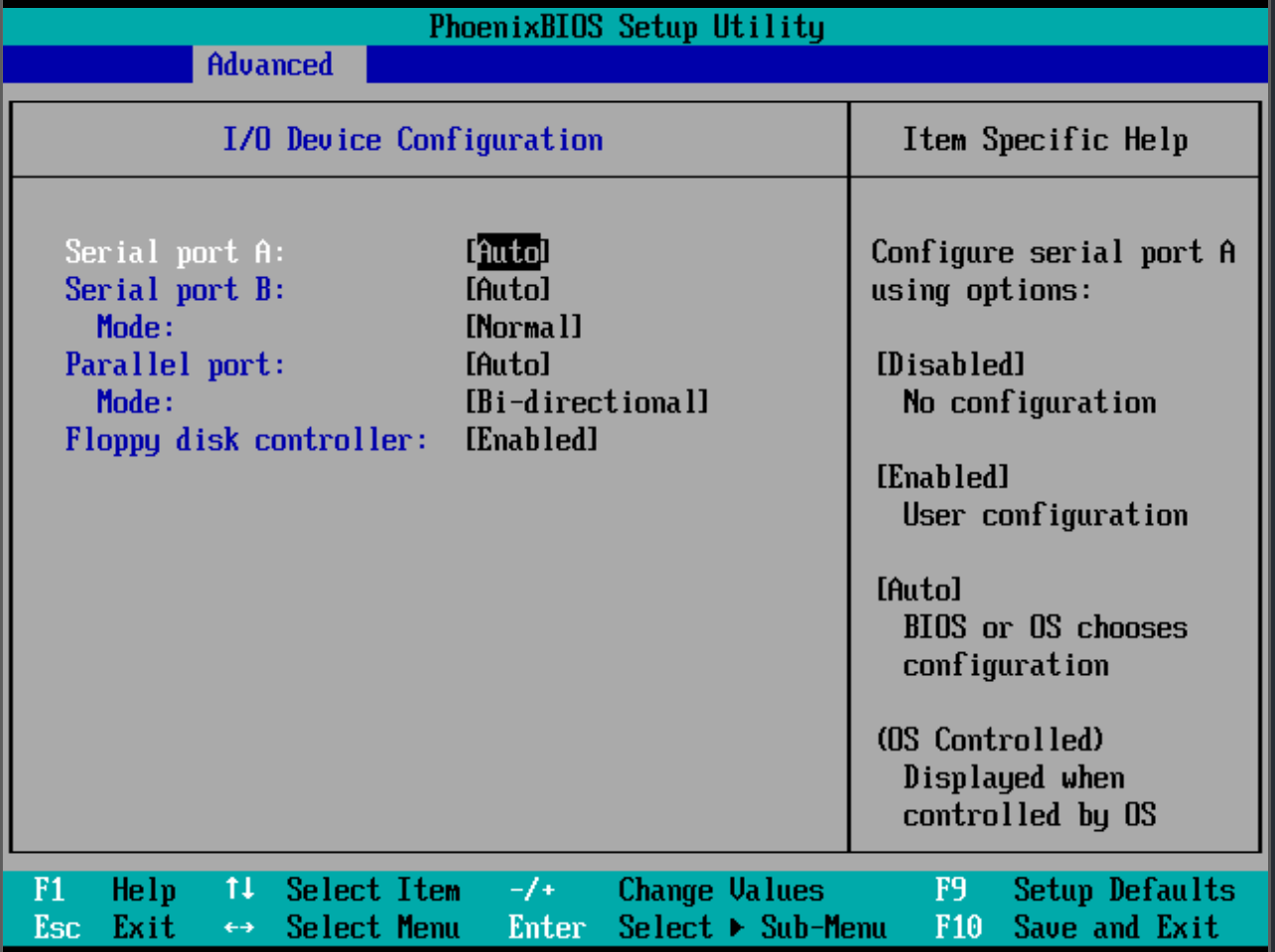Click the F1 Help key hint
Screen dimensions: 1275x952
[x=104, y=889]
